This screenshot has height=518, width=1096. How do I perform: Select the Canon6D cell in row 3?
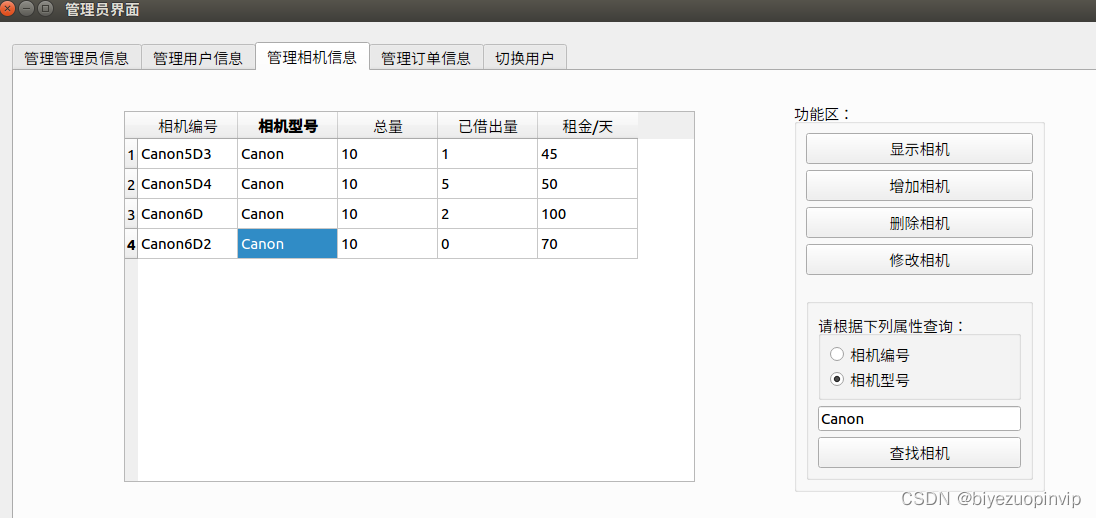click(x=187, y=214)
